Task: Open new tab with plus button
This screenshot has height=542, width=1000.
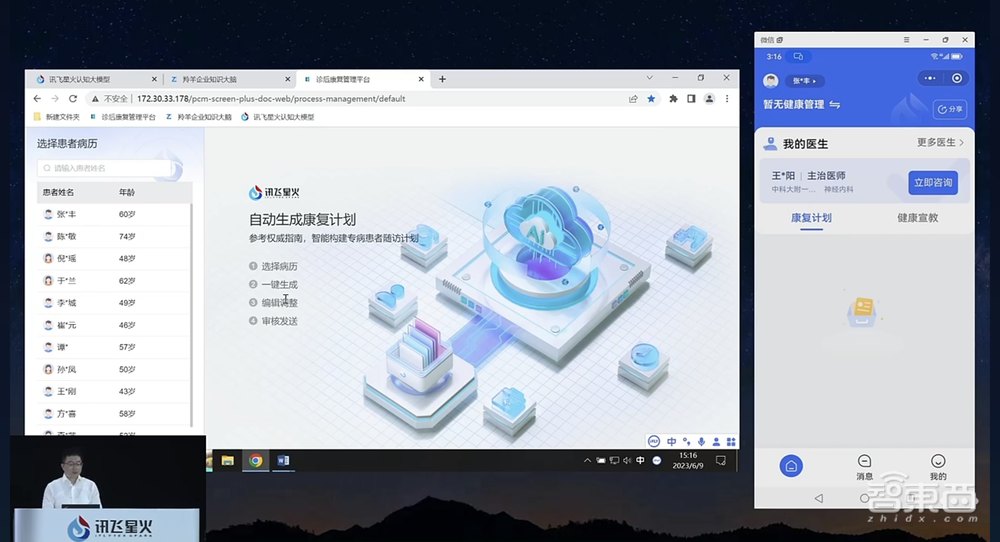Action: pos(443,79)
